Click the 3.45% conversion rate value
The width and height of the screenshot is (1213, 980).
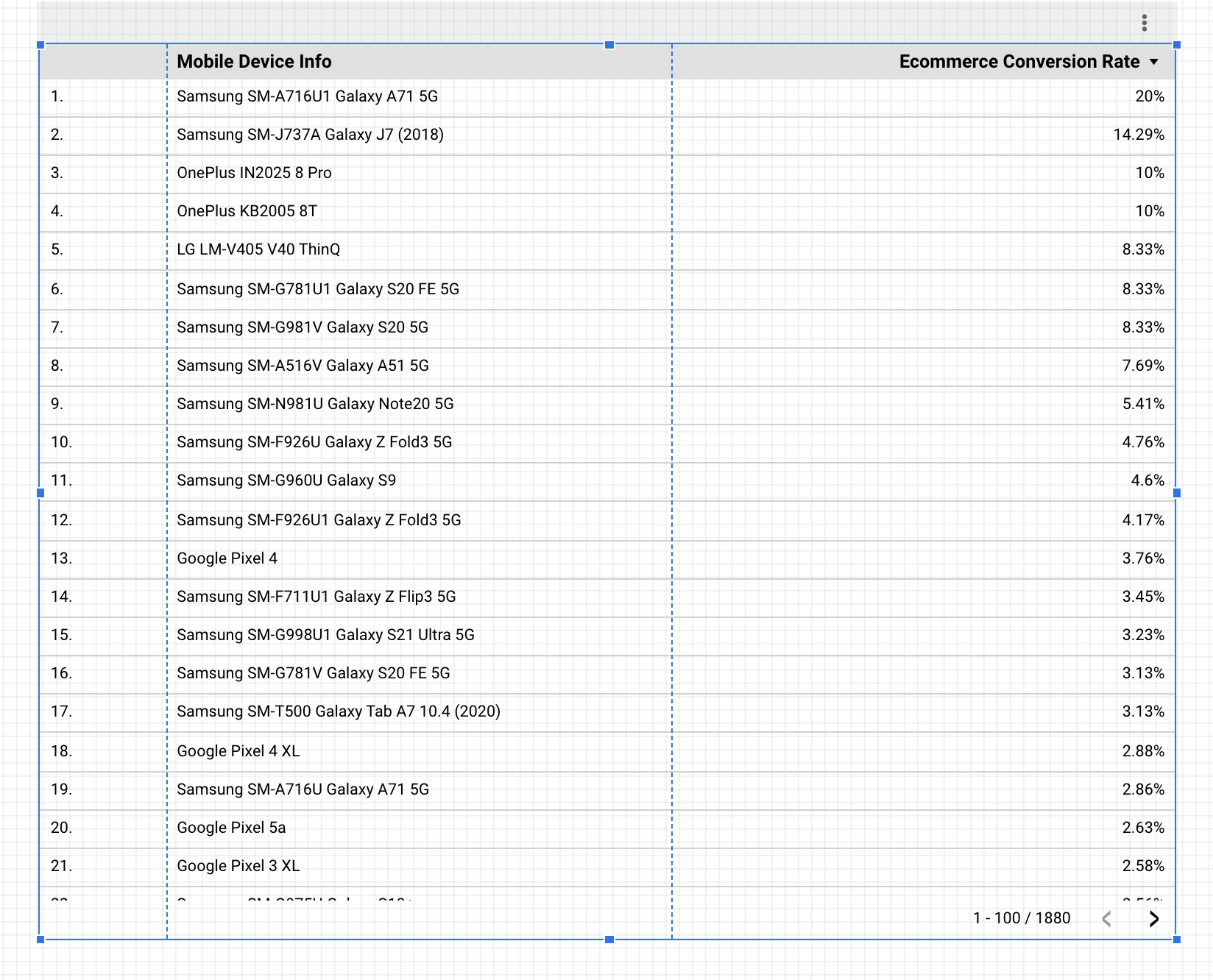coord(1143,597)
